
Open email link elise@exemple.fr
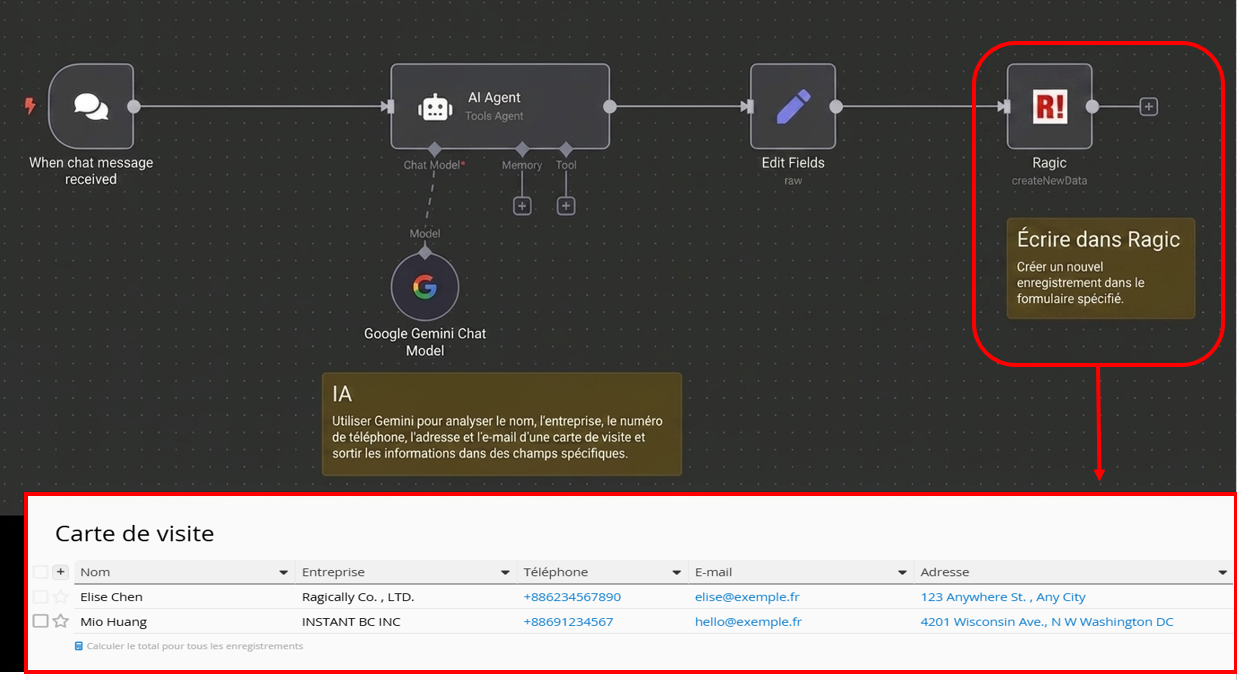pos(747,597)
